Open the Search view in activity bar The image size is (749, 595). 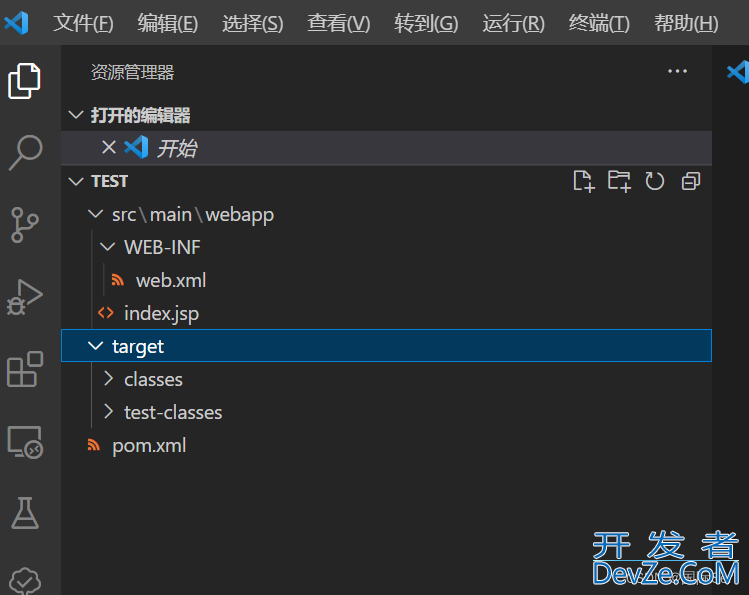tap(25, 152)
